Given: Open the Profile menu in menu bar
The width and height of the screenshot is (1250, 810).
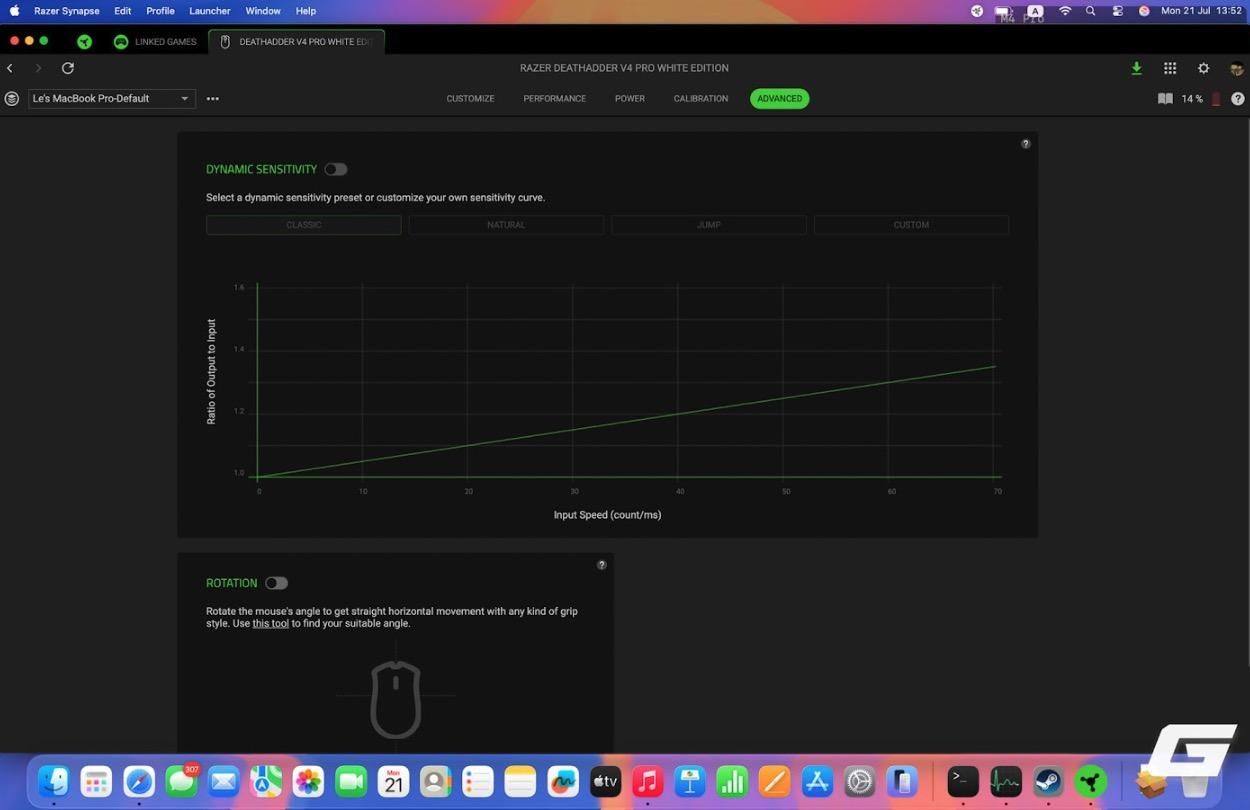Looking at the screenshot, I should pos(160,11).
